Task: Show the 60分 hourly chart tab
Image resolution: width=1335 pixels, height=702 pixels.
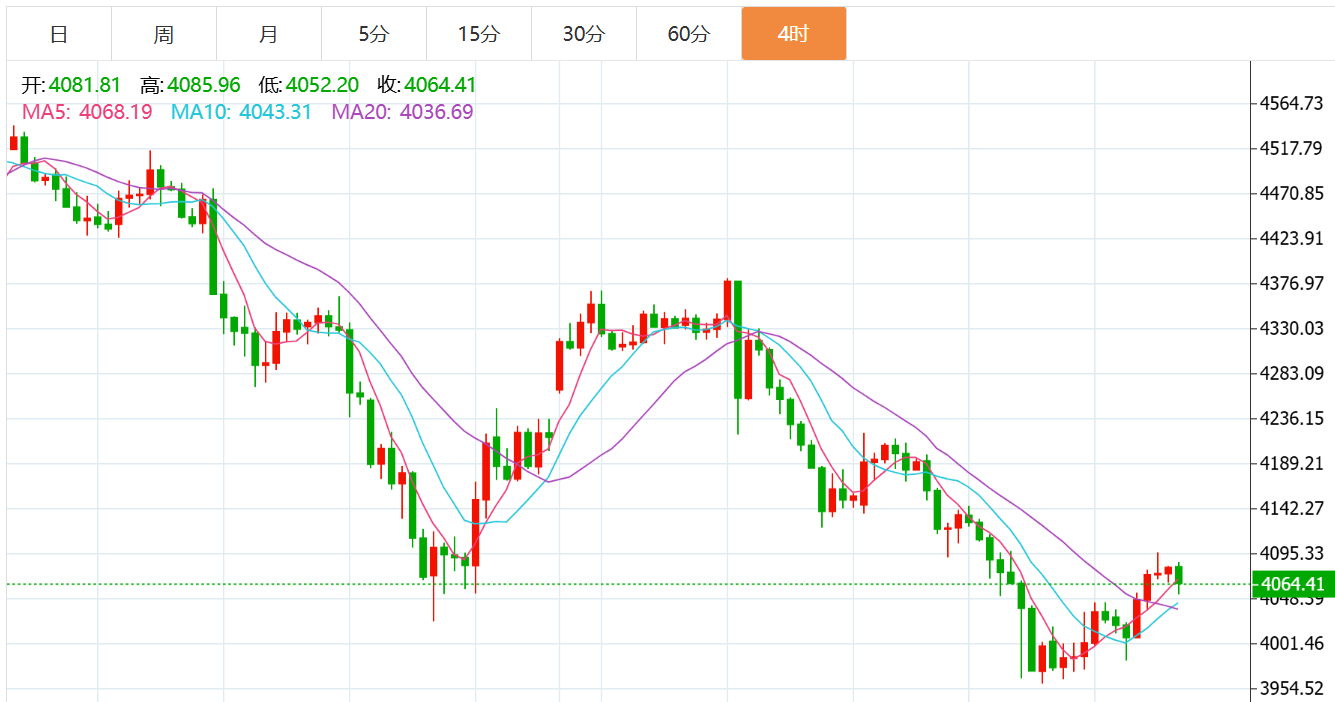Action: 689,34
